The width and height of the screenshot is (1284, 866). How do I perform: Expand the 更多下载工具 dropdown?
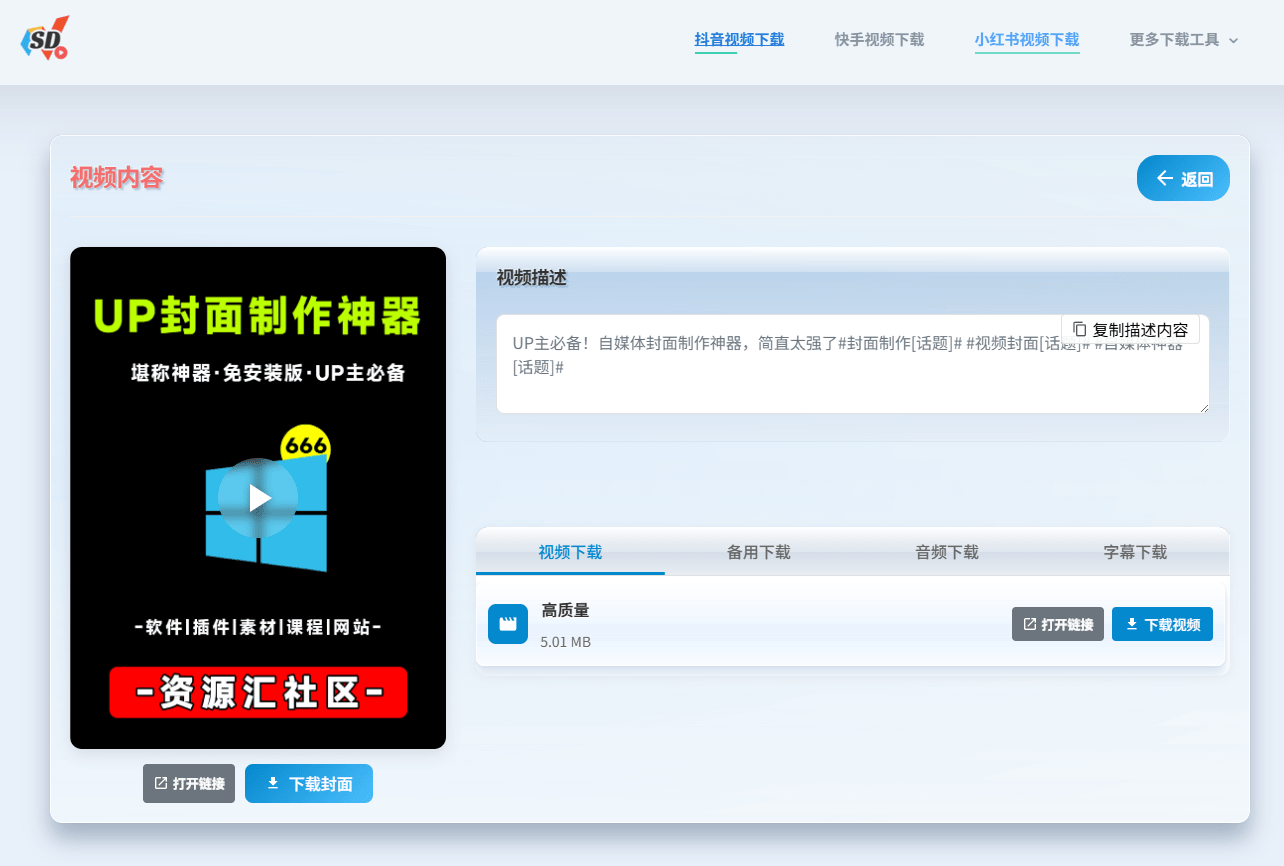pos(1176,40)
